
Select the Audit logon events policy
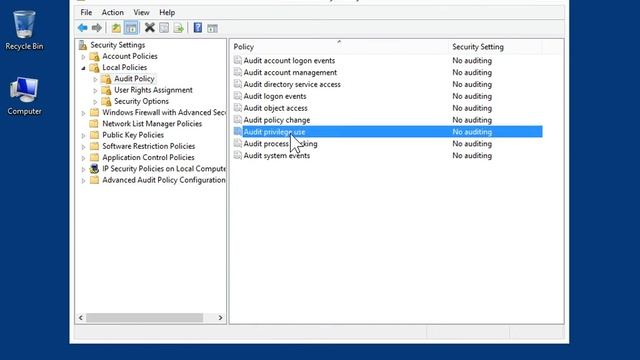point(275,96)
